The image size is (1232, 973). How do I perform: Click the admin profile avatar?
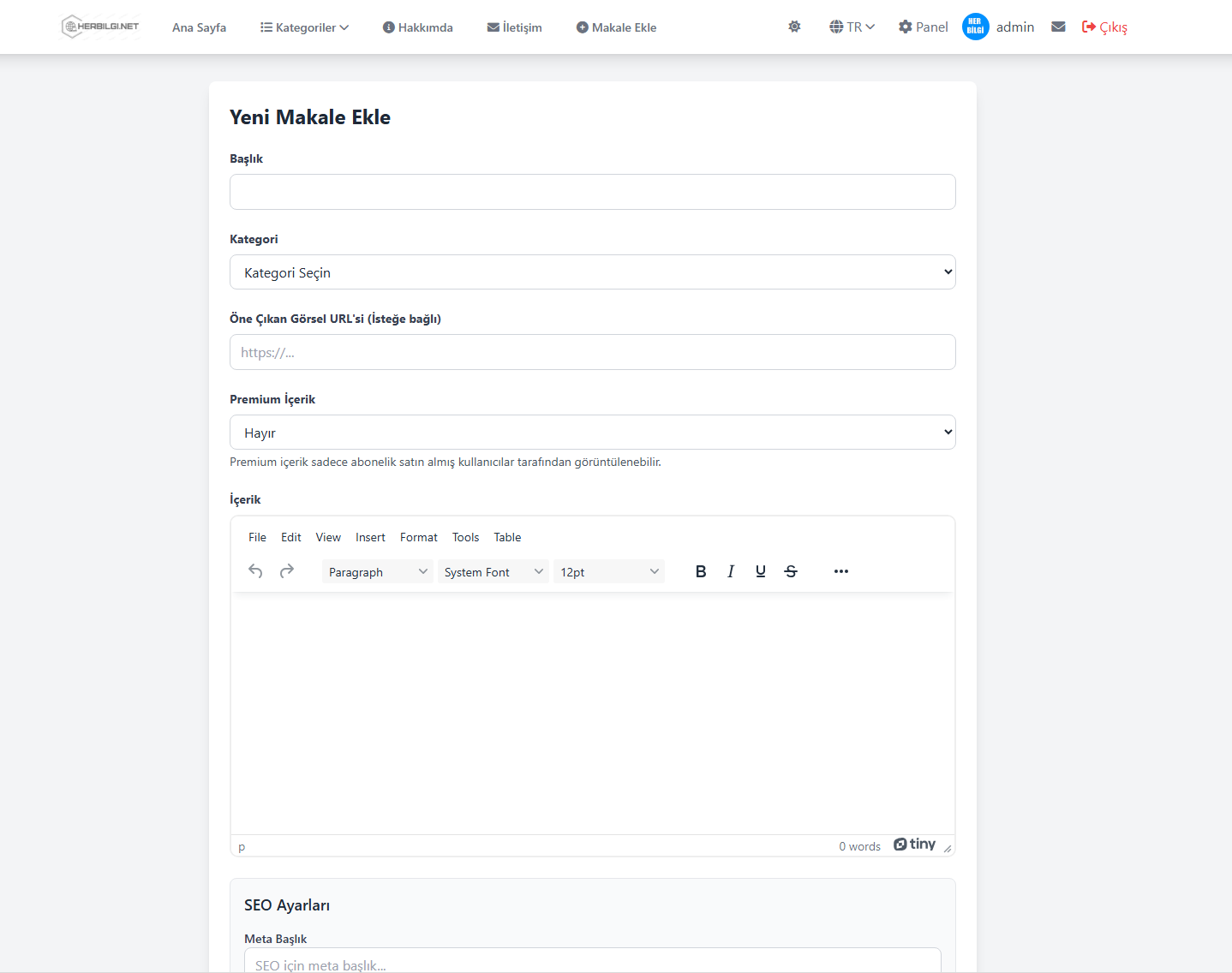coord(976,27)
